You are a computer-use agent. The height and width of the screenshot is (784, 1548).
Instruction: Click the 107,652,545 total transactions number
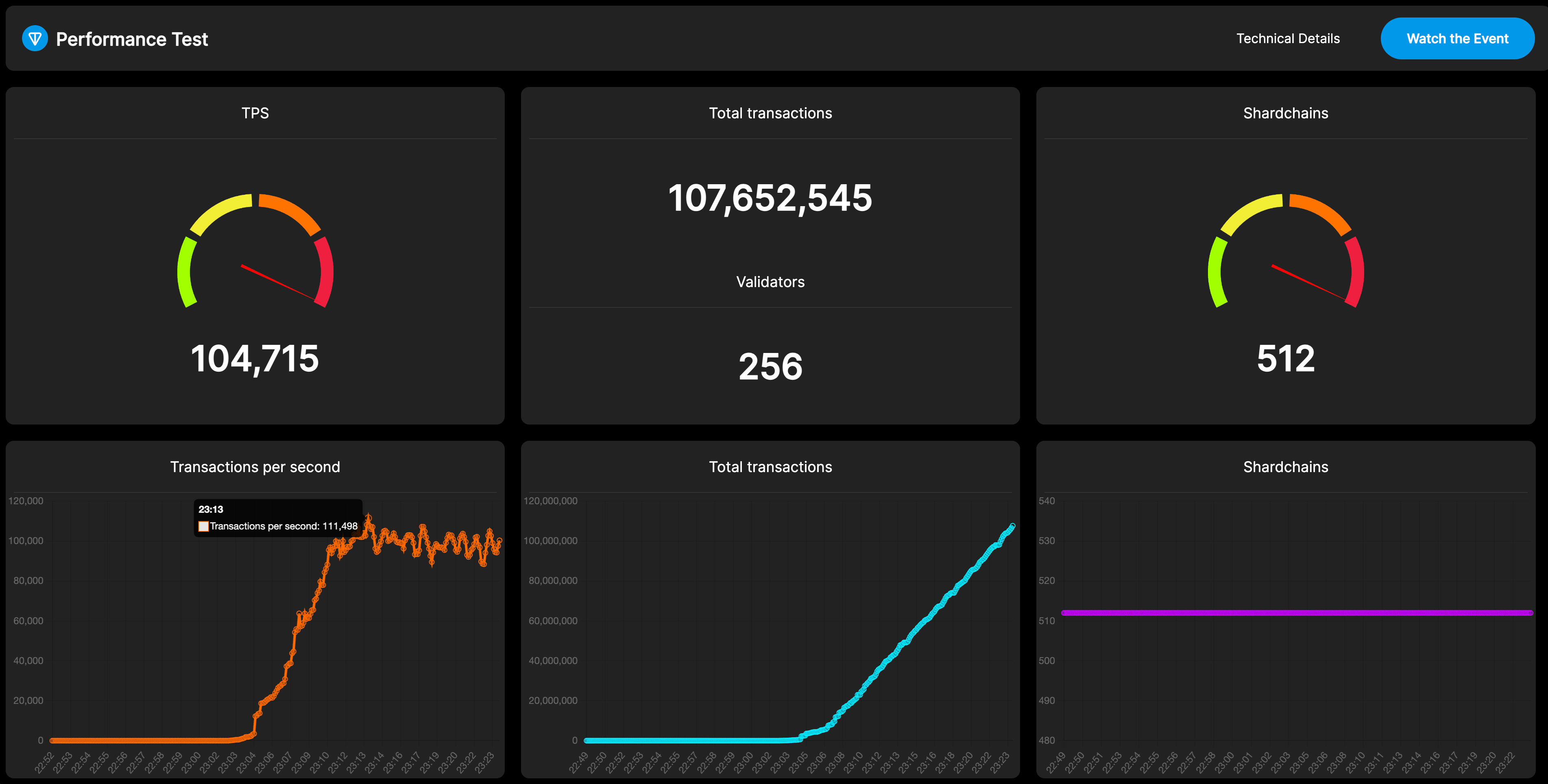point(770,198)
